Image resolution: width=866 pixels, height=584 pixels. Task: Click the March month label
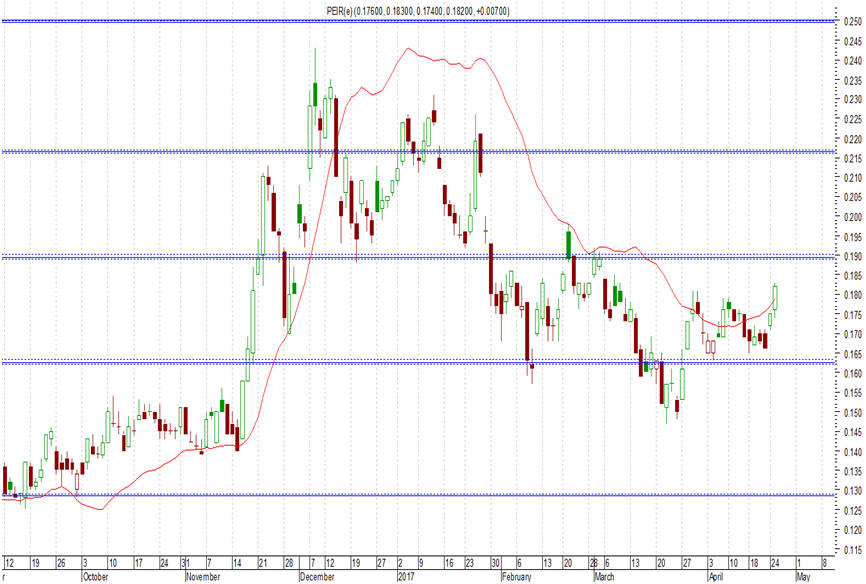[604, 577]
